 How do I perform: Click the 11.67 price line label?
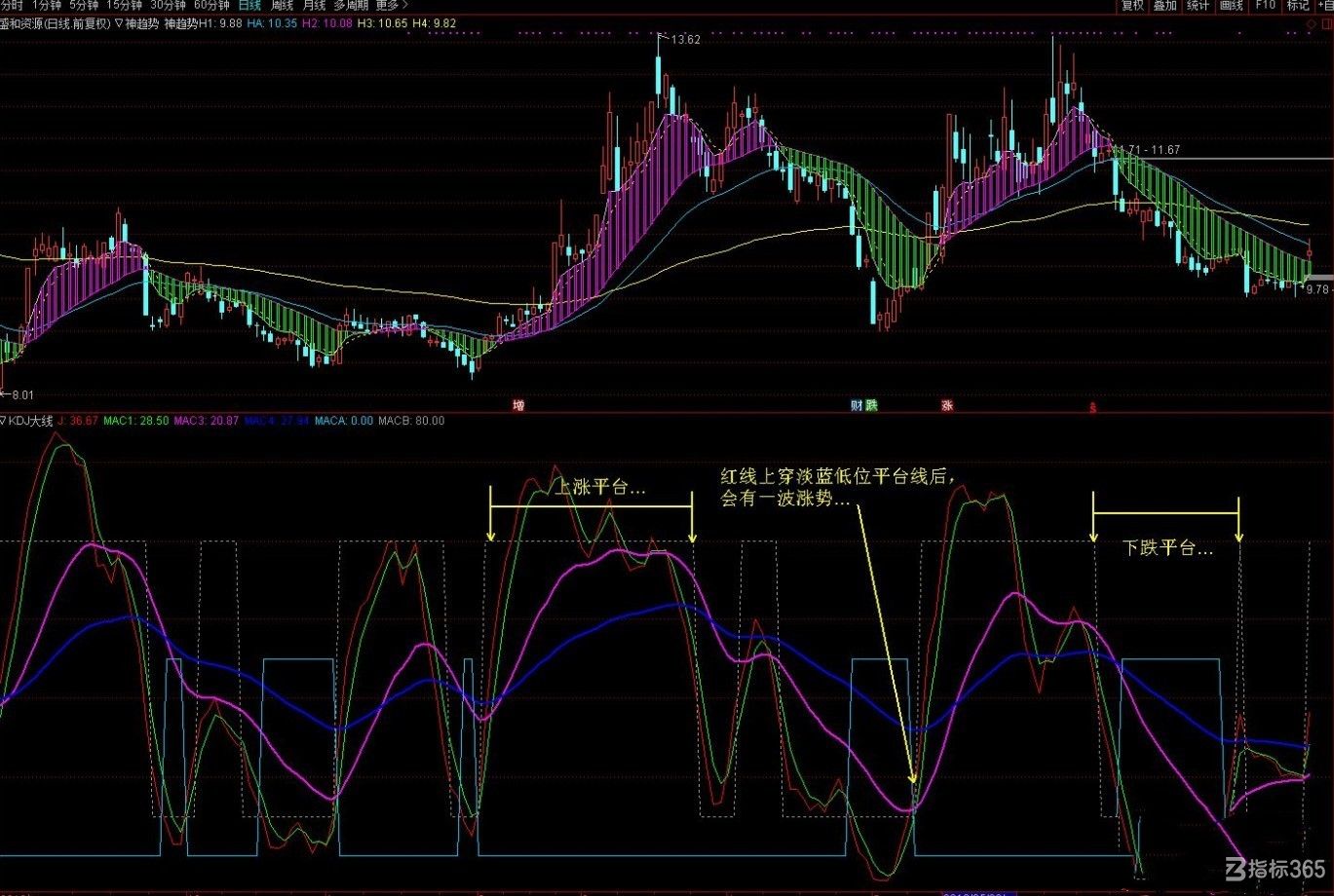tap(1164, 150)
